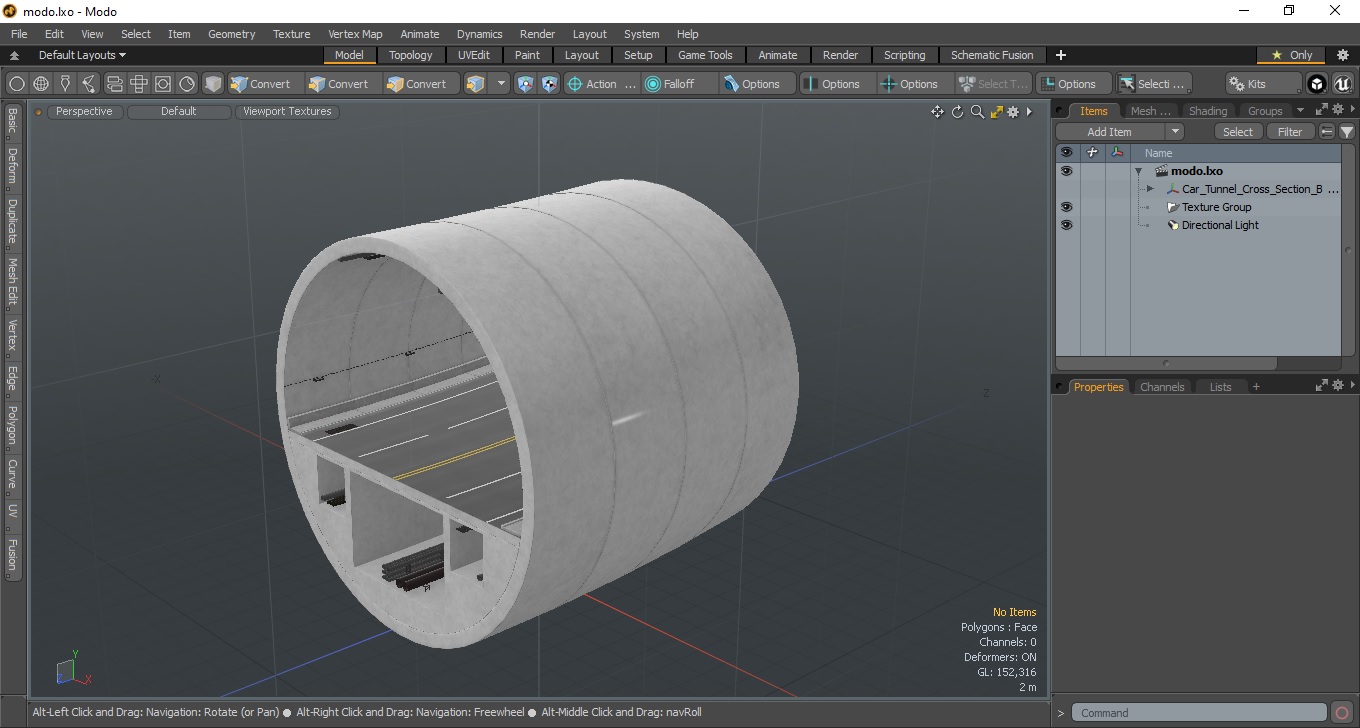
Task: Click the viewport search zoom icon
Action: pos(977,112)
